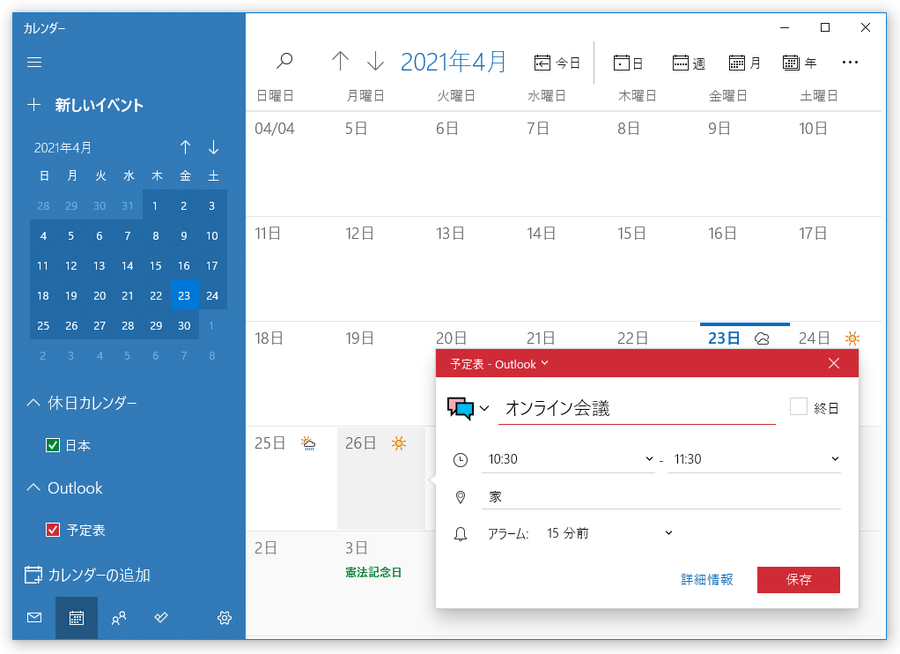The width and height of the screenshot is (900, 654).
Task: Open the settings gear icon
Action: (224, 618)
